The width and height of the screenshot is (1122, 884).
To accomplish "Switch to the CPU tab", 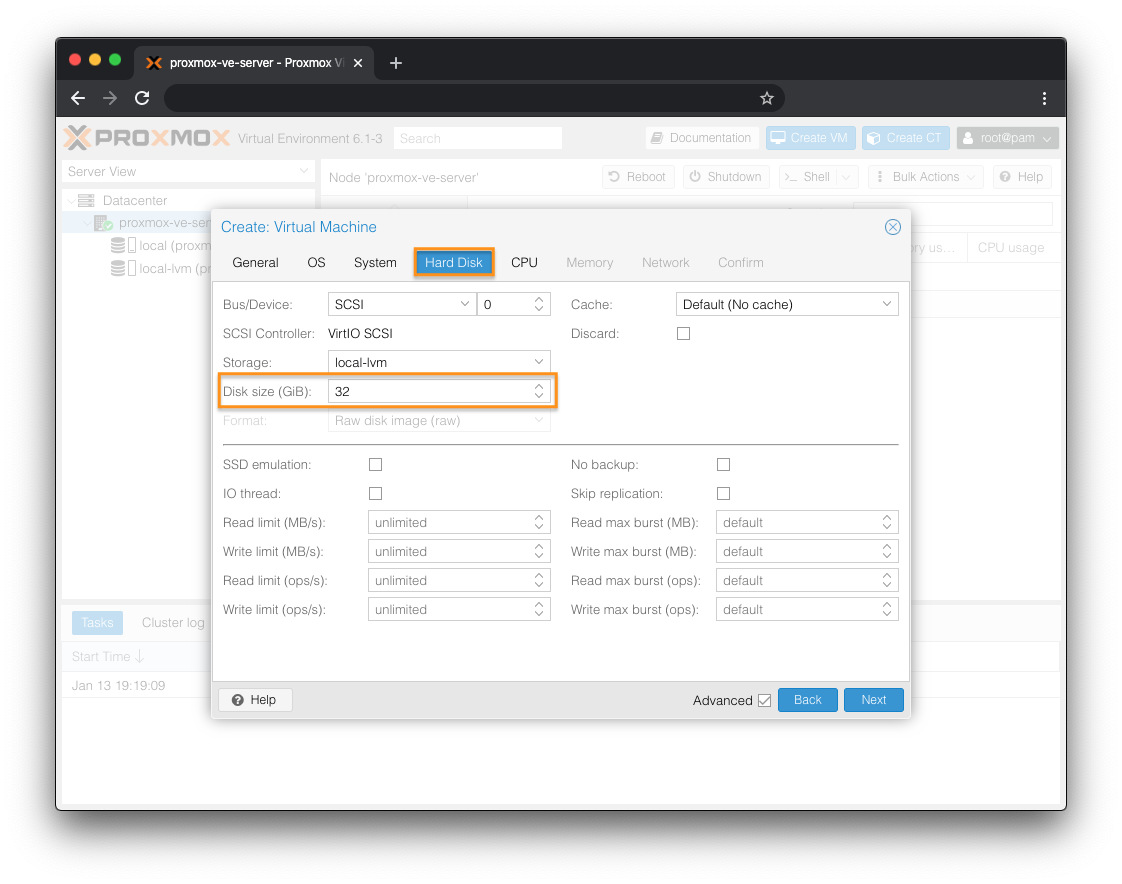I will point(524,263).
